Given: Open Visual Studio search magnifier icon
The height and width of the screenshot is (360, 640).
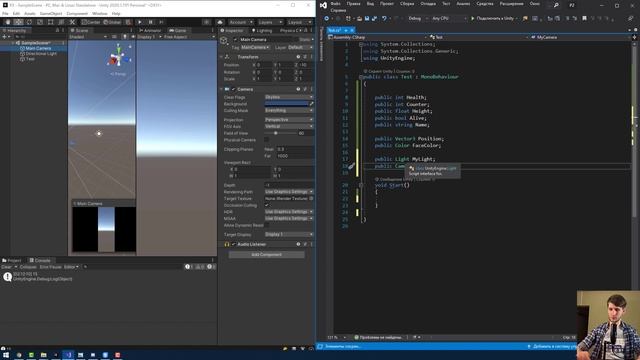Looking at the screenshot, I should coord(556,5).
